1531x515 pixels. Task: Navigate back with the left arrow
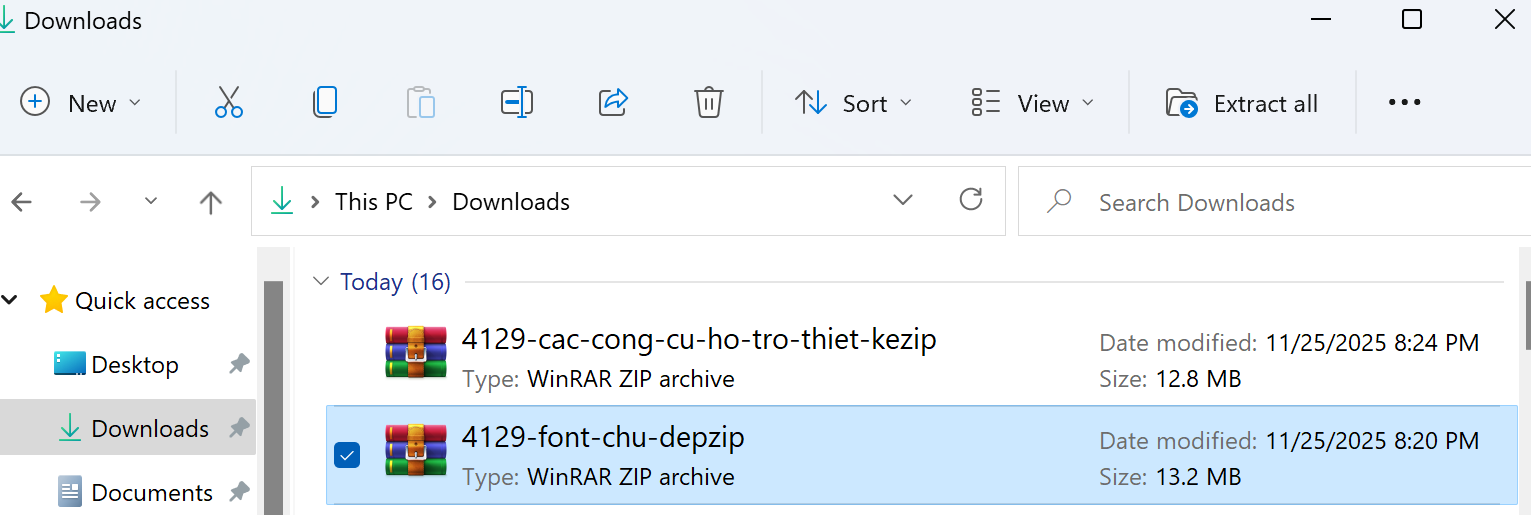tap(22, 202)
